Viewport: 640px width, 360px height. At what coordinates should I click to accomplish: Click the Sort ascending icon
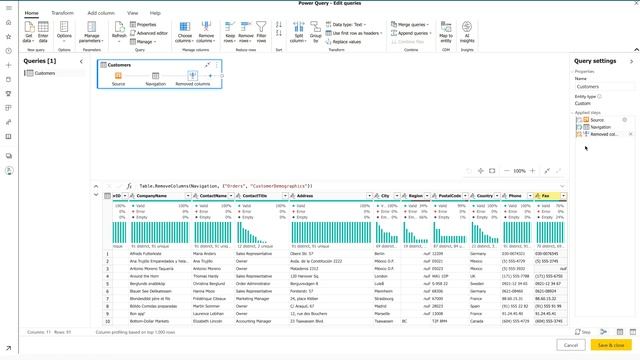tap(279, 25)
